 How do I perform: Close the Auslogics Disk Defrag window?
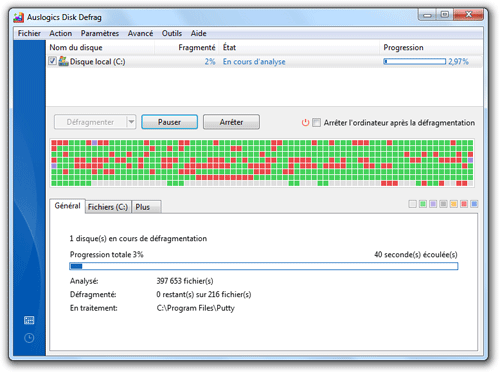click(468, 15)
